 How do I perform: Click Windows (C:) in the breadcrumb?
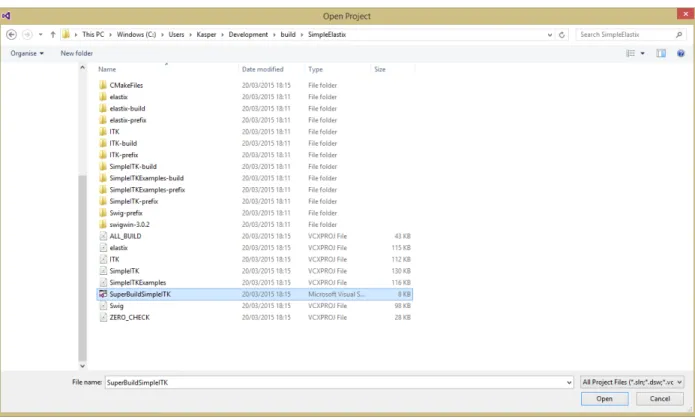coord(137,35)
